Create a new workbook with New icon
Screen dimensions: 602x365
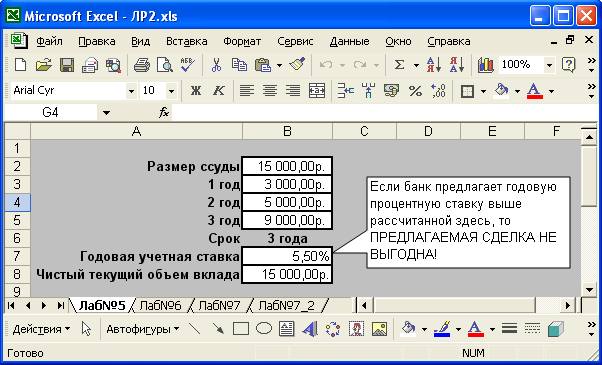click(x=20, y=65)
